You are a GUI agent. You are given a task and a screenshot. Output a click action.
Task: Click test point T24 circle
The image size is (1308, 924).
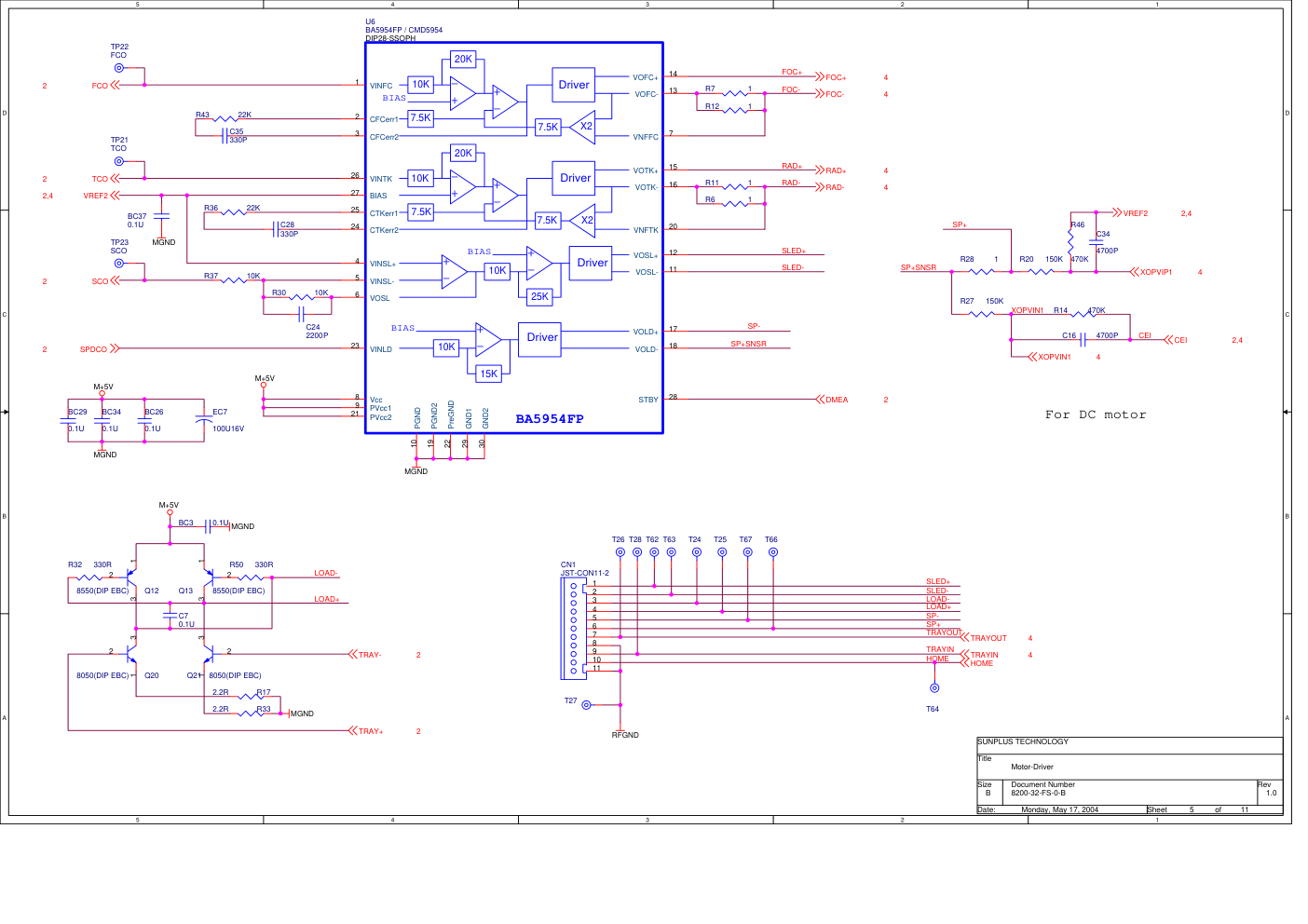point(697,552)
